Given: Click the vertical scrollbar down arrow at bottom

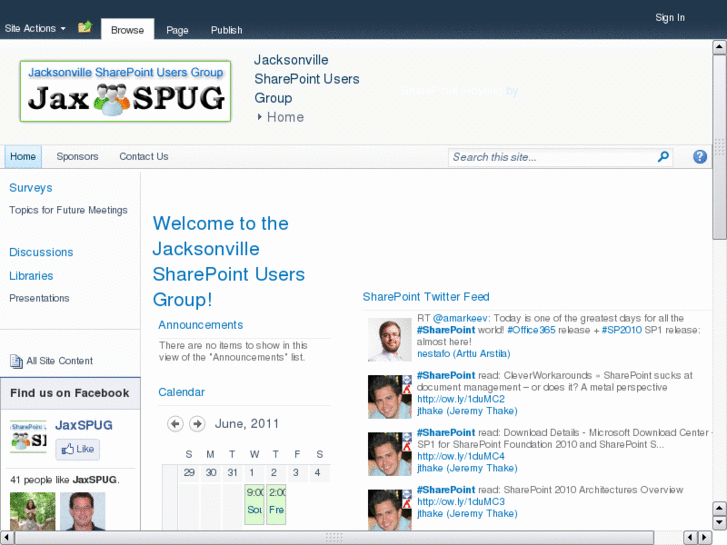Looking at the screenshot, I should (719, 523).
